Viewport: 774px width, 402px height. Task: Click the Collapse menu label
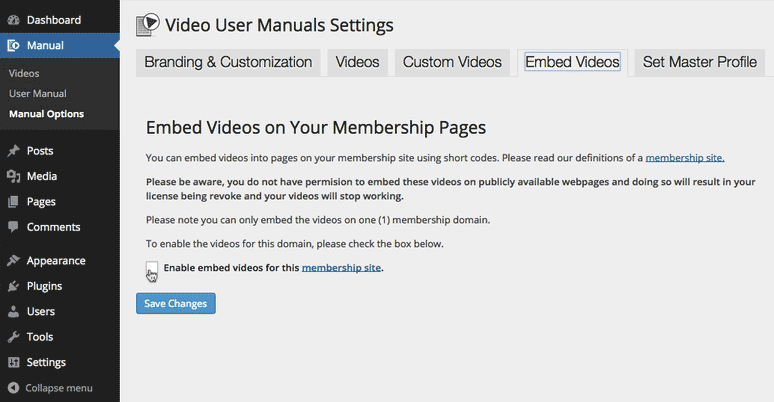pos(59,388)
